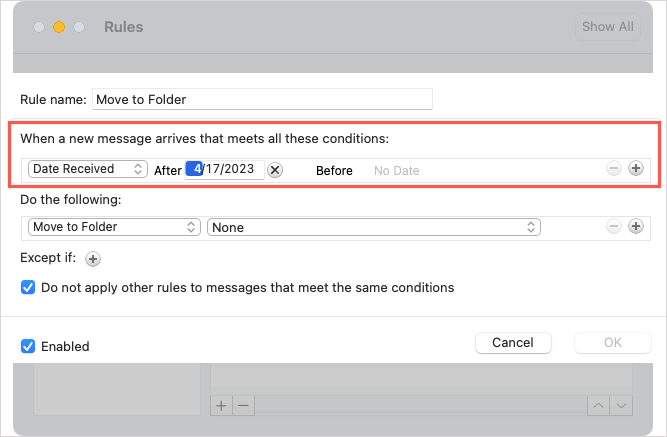Click the Show All button
The height and width of the screenshot is (437, 667).
point(607,27)
